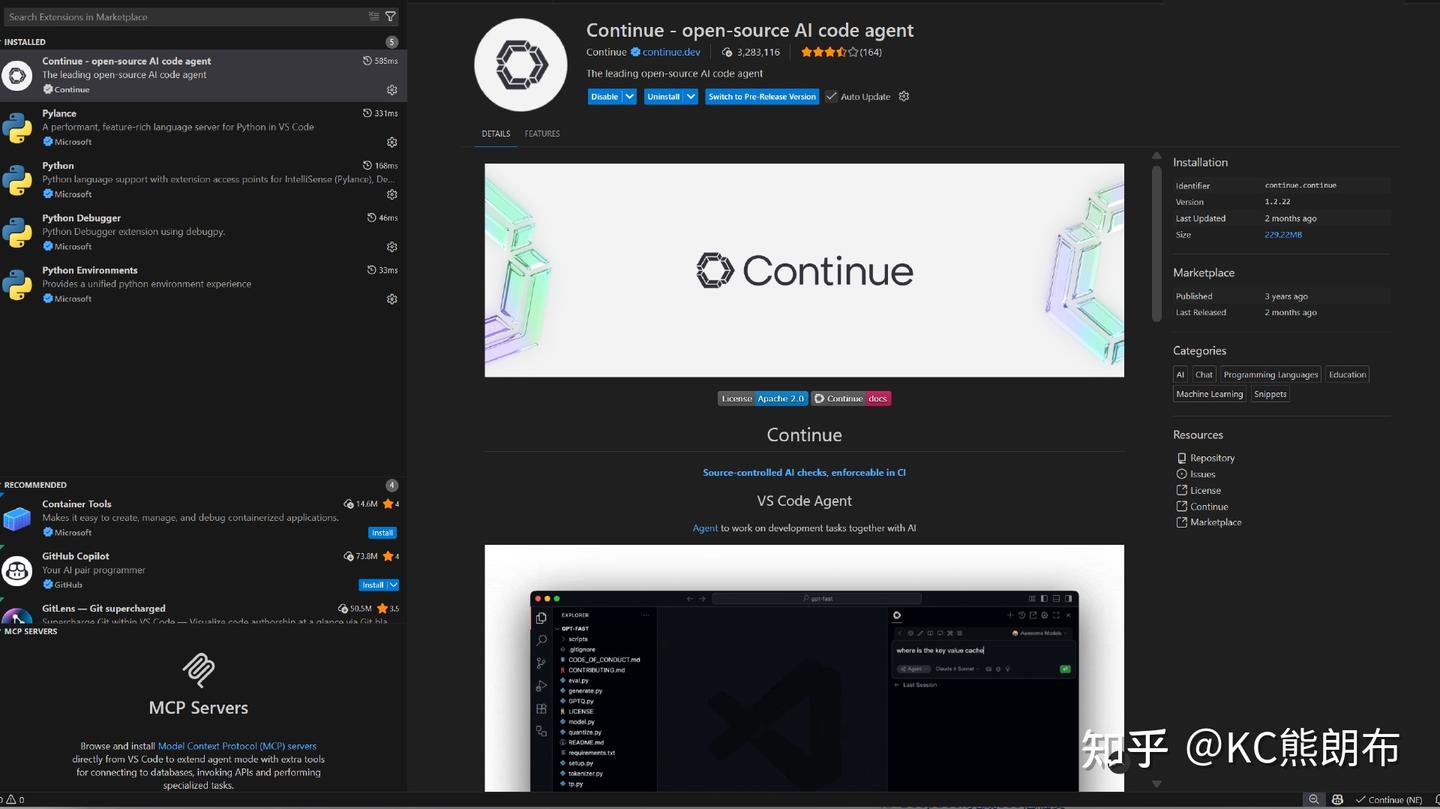The image size is (1440, 809).
Task: Select the Continue extension logo in installed list
Action: tap(17, 76)
